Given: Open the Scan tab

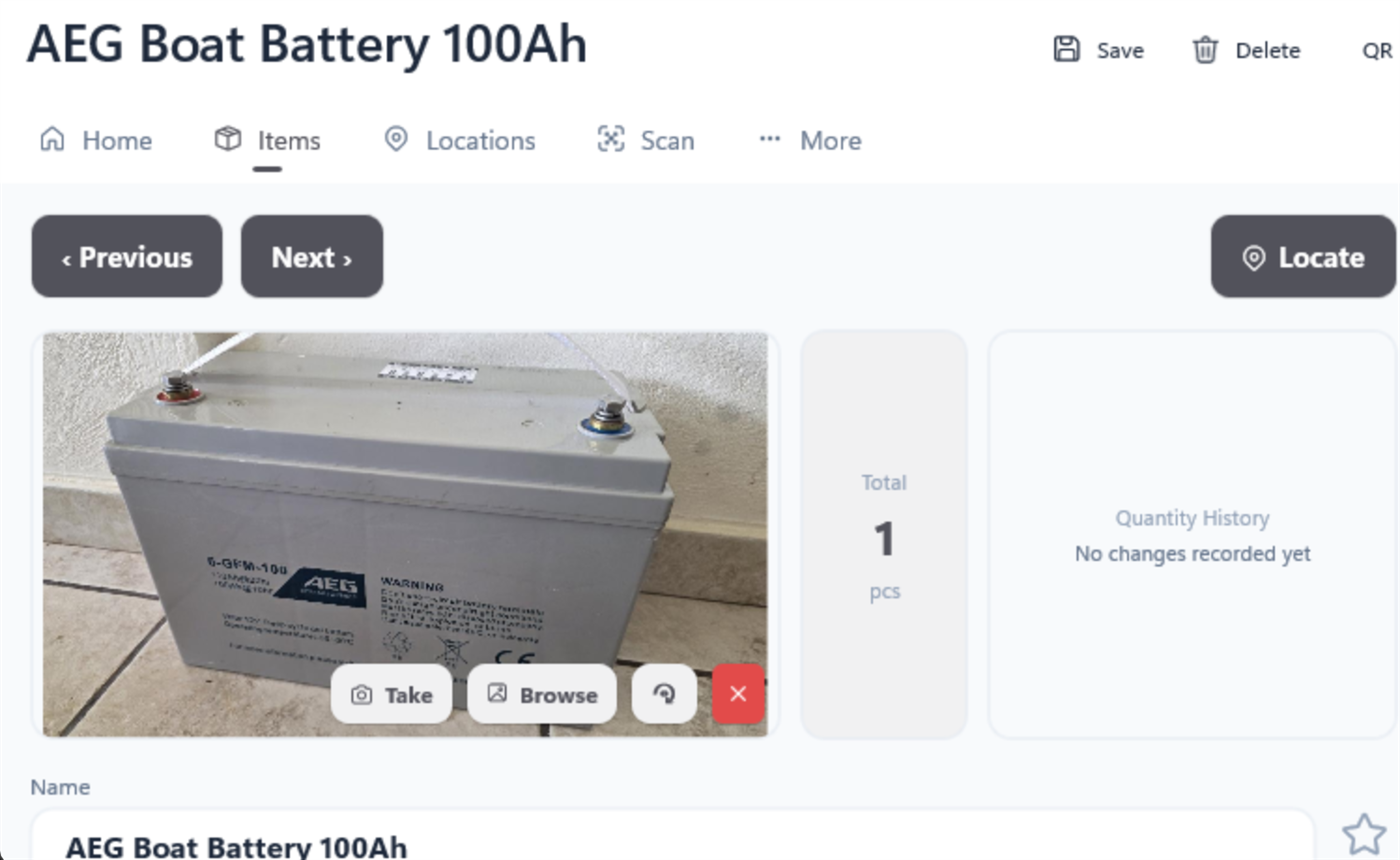Looking at the screenshot, I should click(645, 140).
